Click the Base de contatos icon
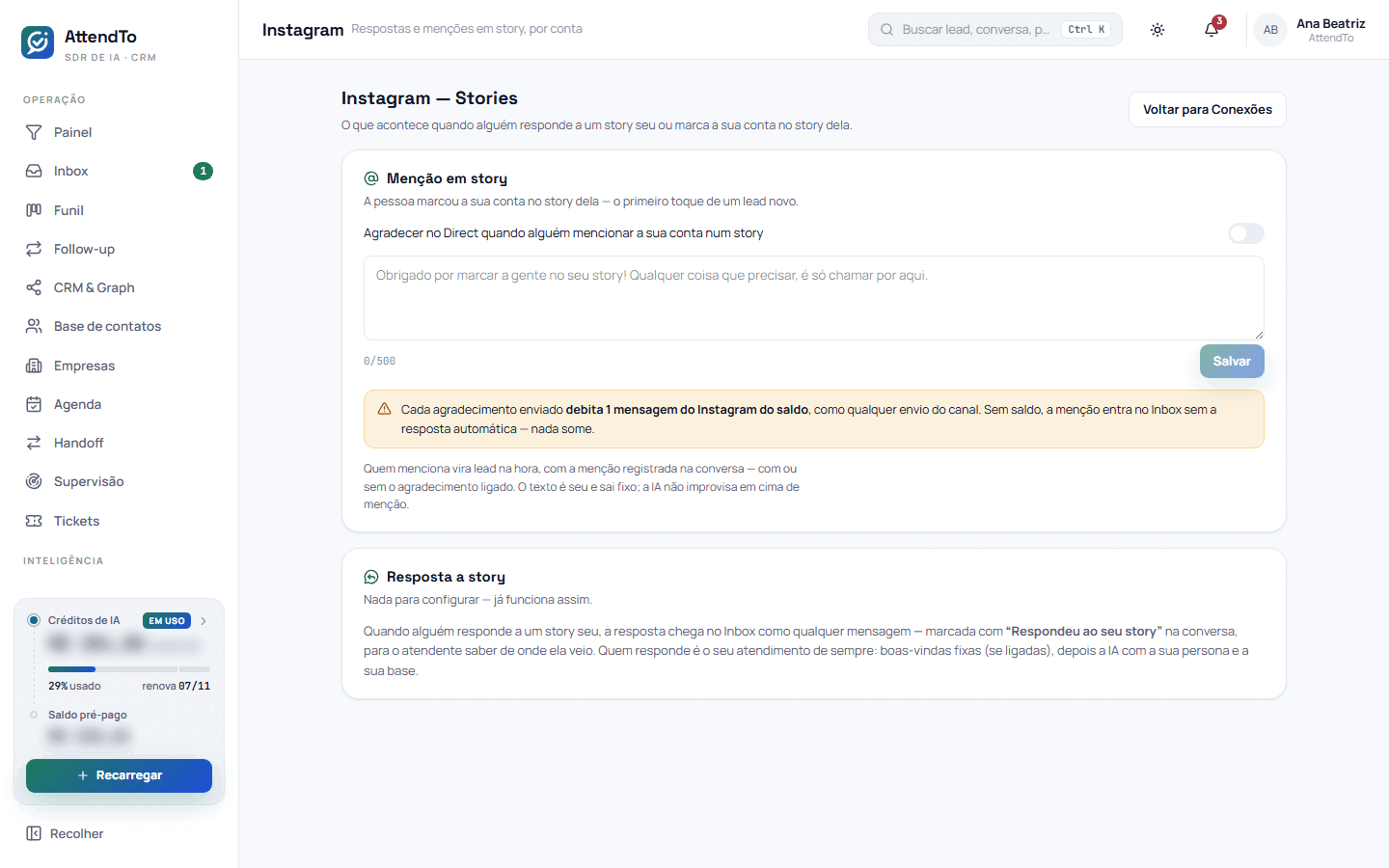The height and width of the screenshot is (868, 1389). pyautogui.click(x=34, y=326)
